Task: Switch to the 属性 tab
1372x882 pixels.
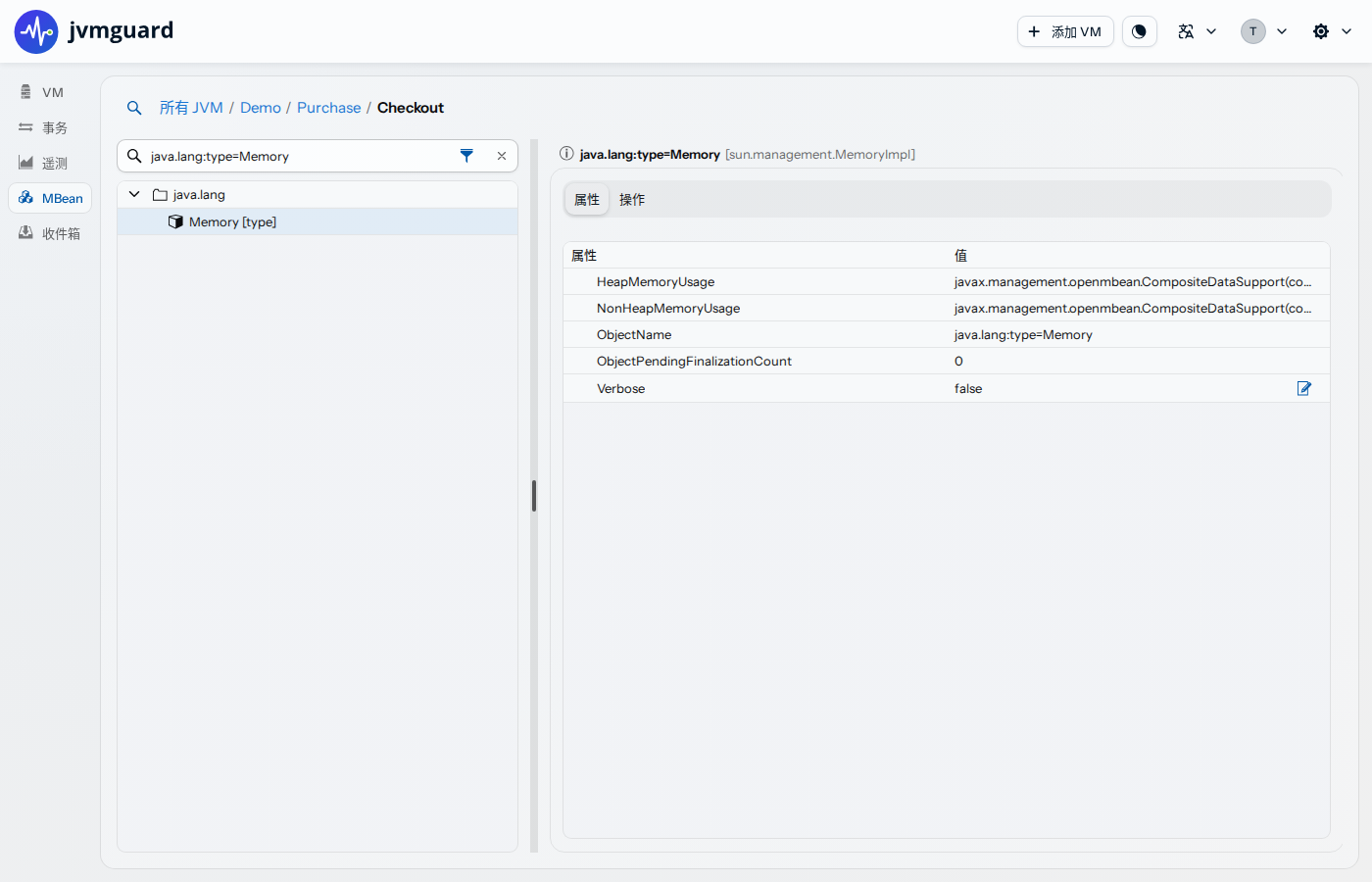Action: [x=587, y=200]
